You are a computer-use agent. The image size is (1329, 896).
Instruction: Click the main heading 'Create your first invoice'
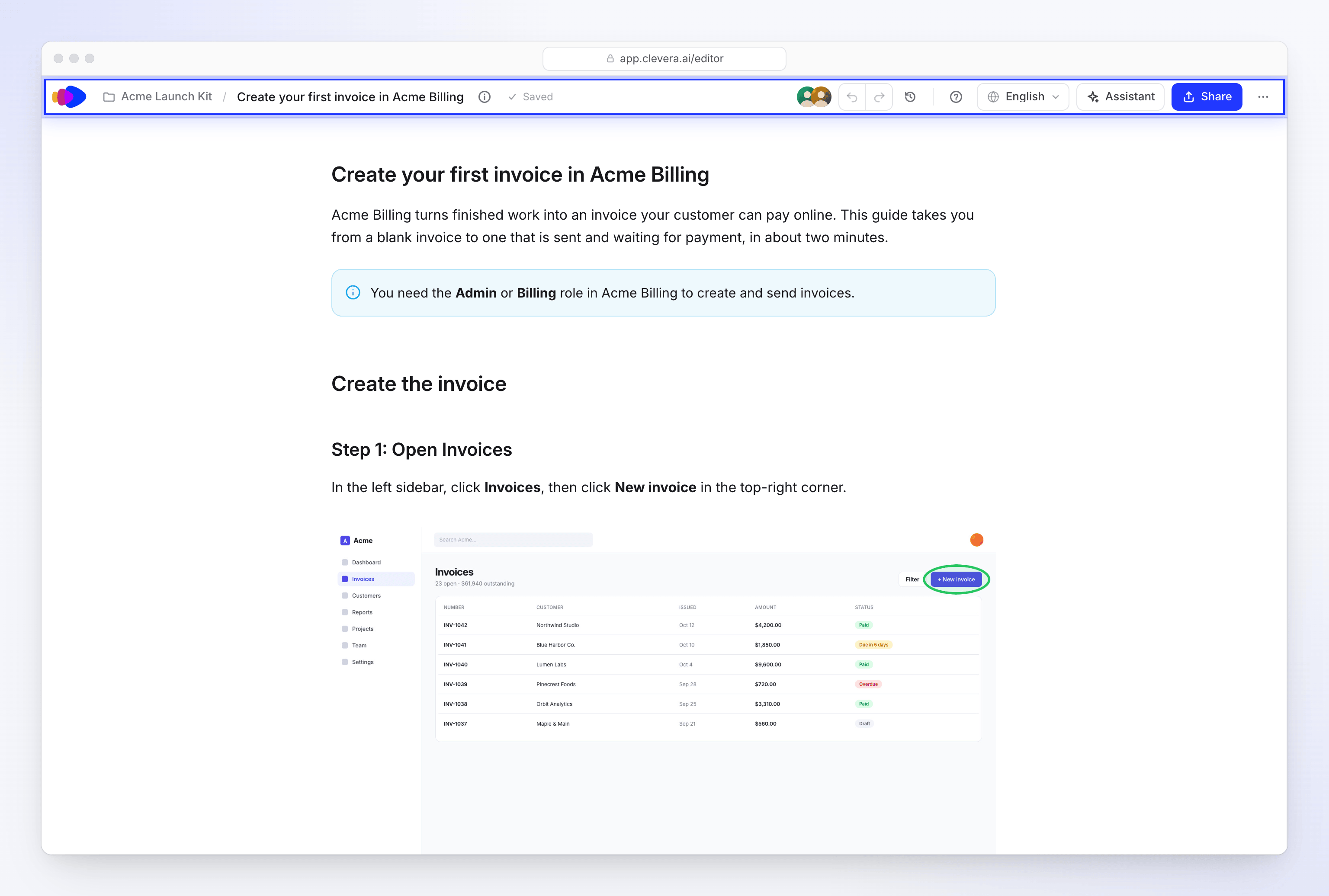coord(520,174)
